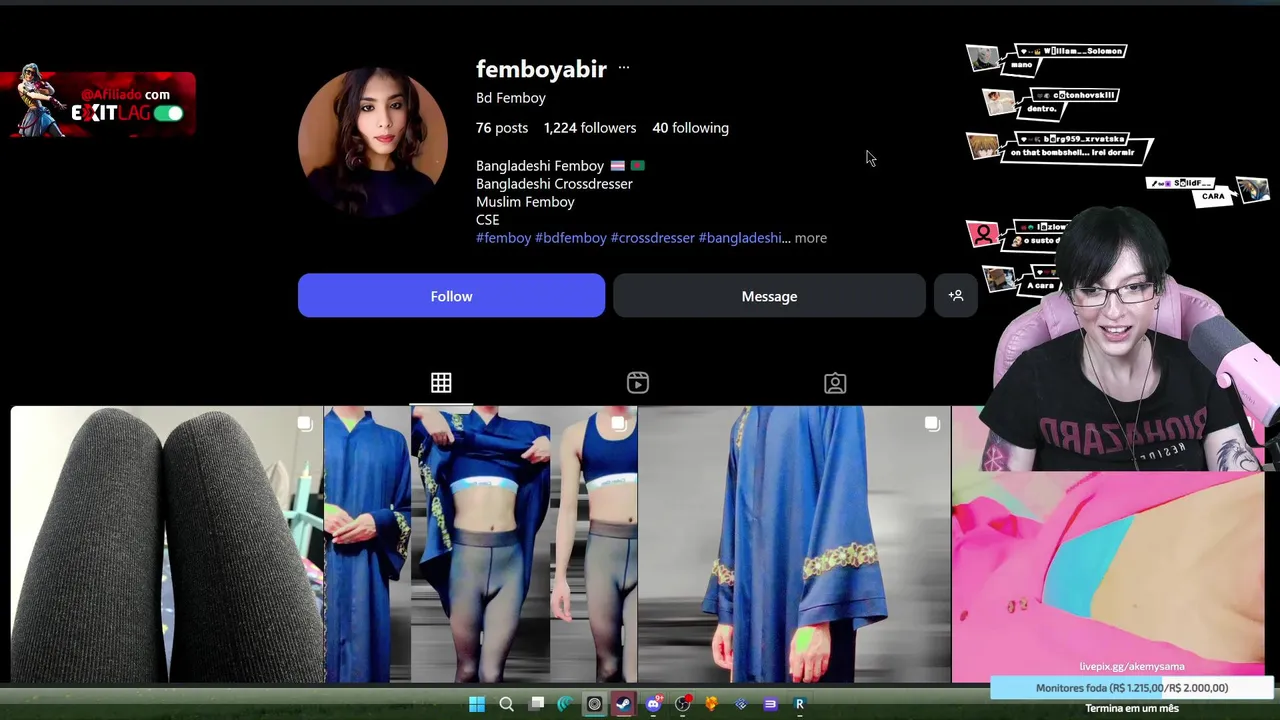The height and width of the screenshot is (720, 1280).
Task: Open Steam from the taskbar
Action: [623, 704]
